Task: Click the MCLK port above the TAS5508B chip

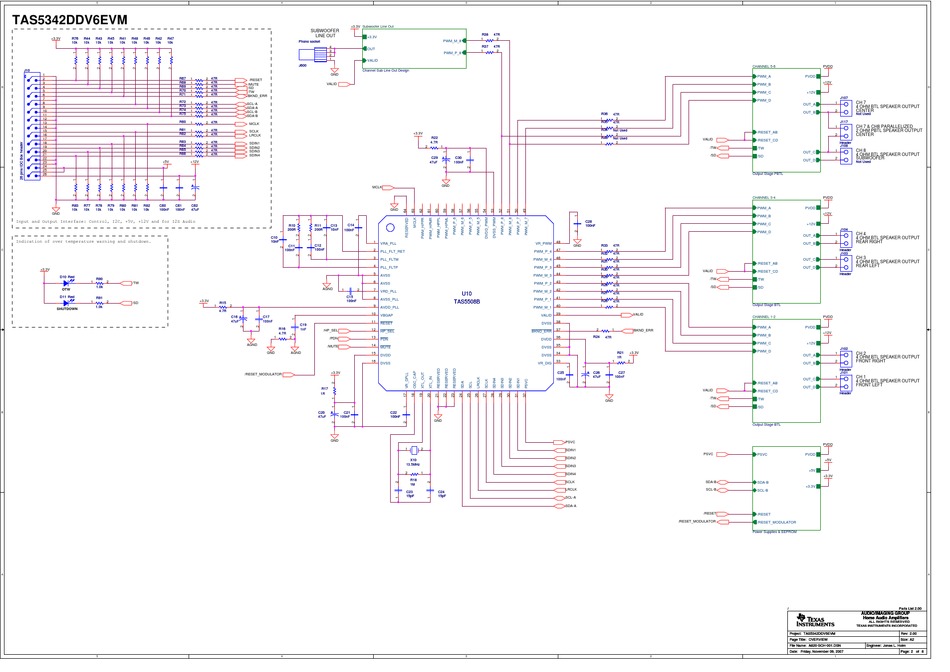Action: [388, 187]
